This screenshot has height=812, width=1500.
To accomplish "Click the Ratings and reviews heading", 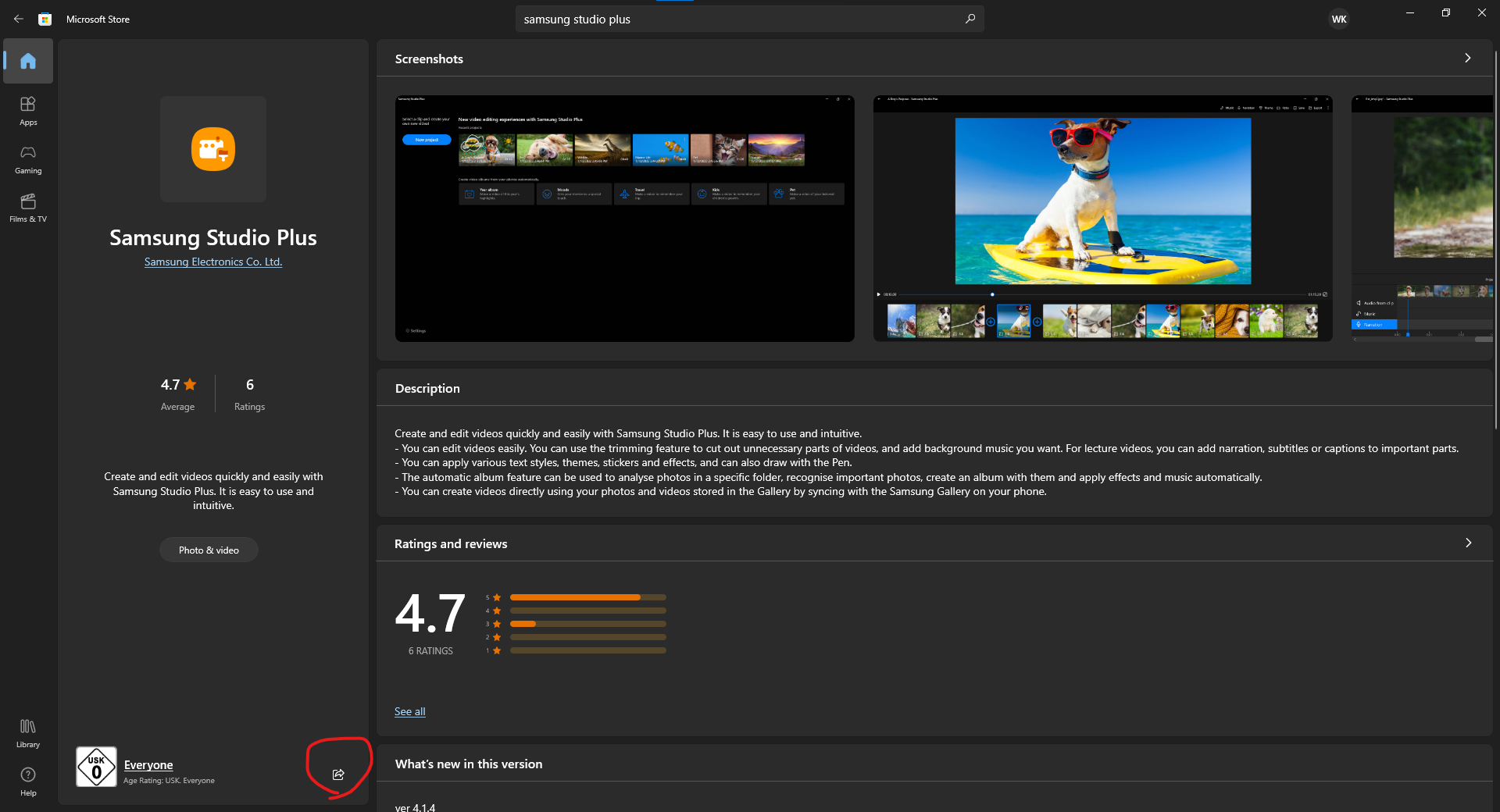I will (x=451, y=543).
